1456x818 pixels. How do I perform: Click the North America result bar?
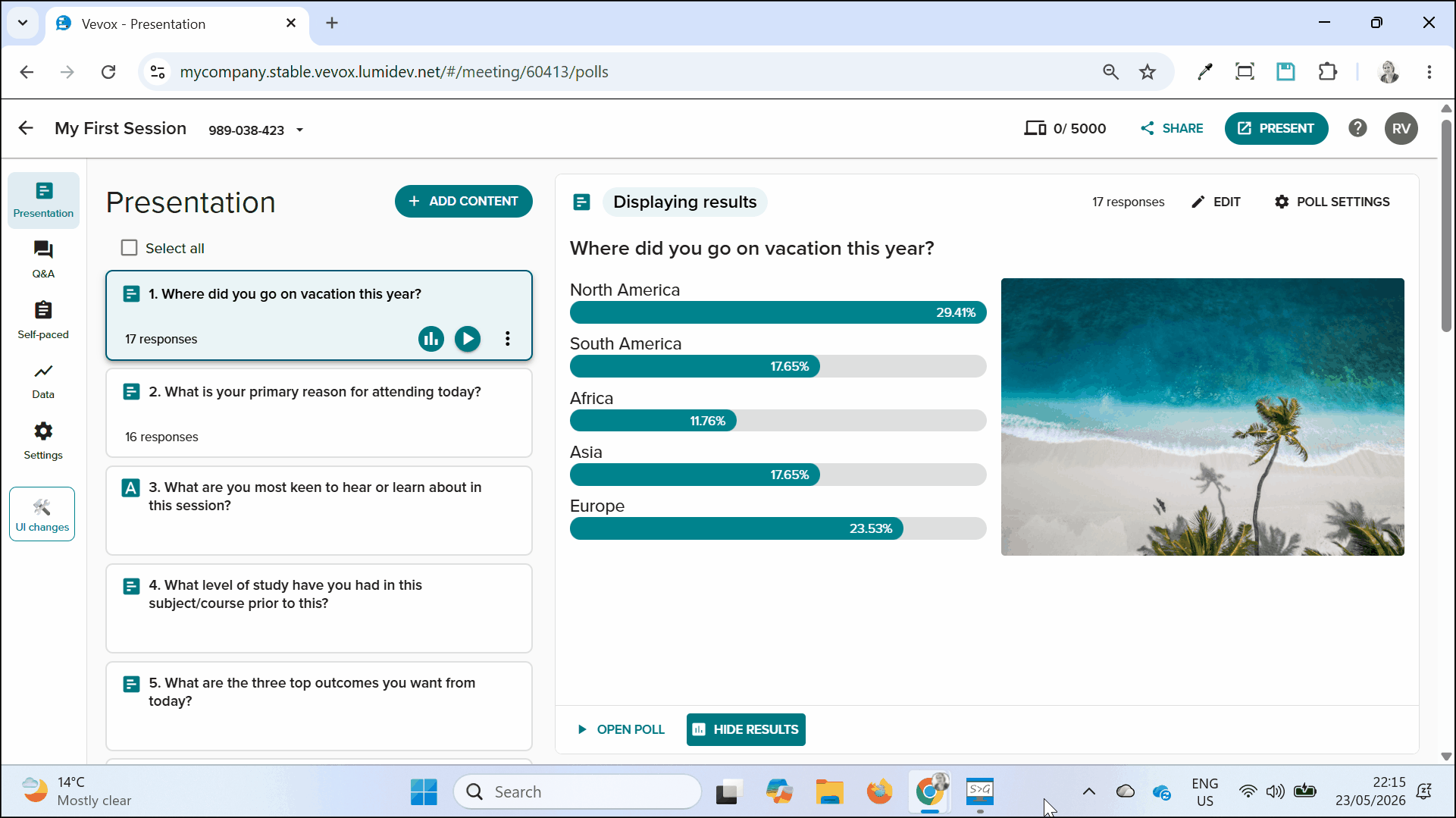[778, 312]
